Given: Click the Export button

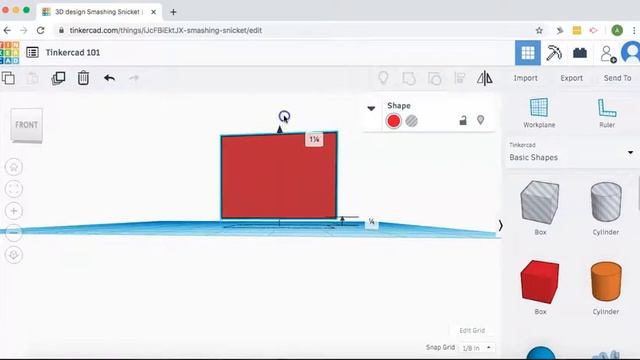Looking at the screenshot, I should (571, 78).
